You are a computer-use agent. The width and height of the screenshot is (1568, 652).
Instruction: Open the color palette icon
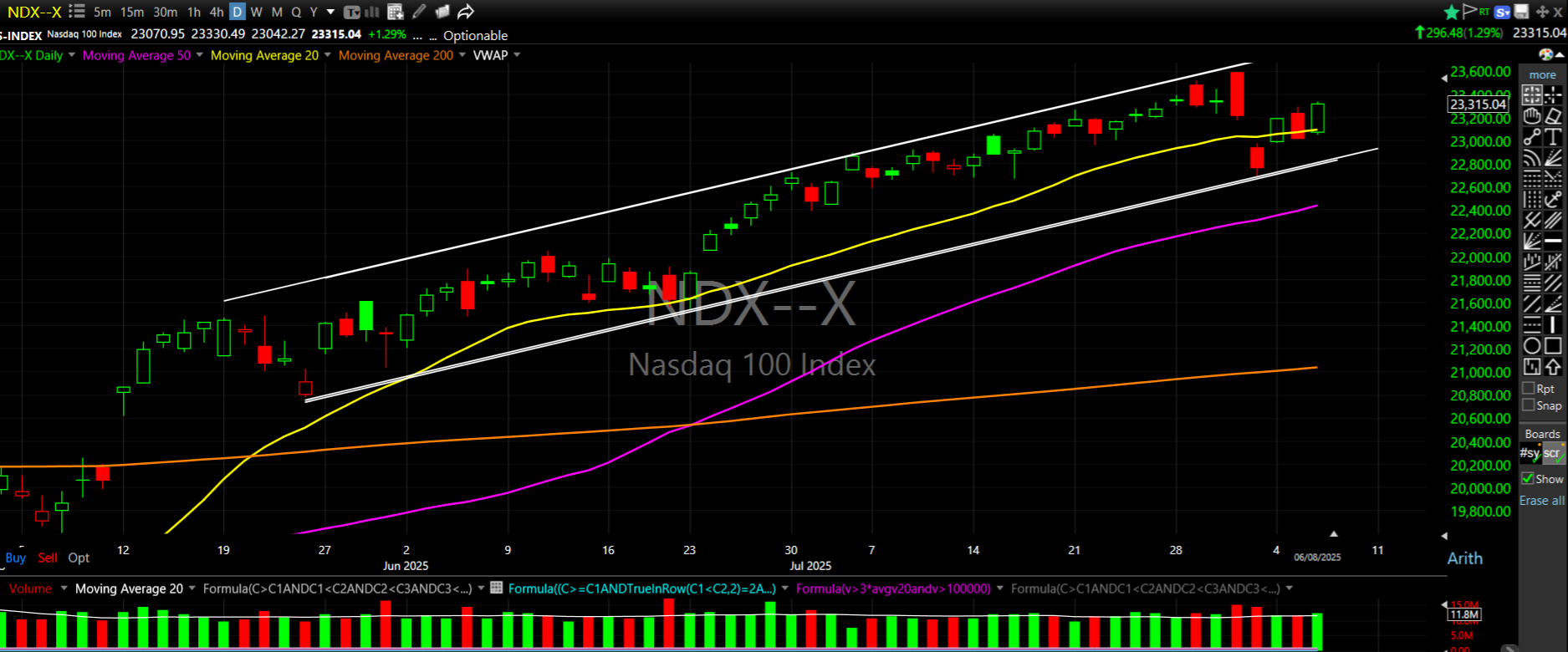tap(1545, 55)
